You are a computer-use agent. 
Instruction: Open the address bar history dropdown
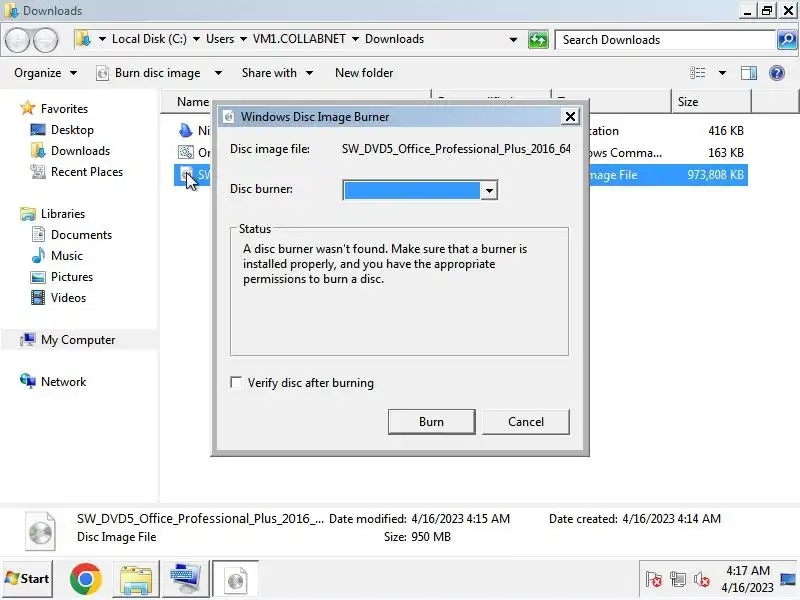(513, 40)
